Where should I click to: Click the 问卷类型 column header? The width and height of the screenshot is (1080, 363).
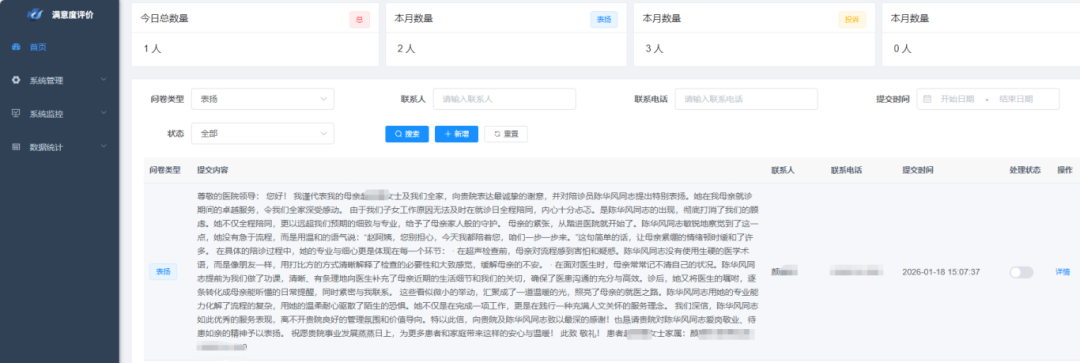(x=164, y=170)
